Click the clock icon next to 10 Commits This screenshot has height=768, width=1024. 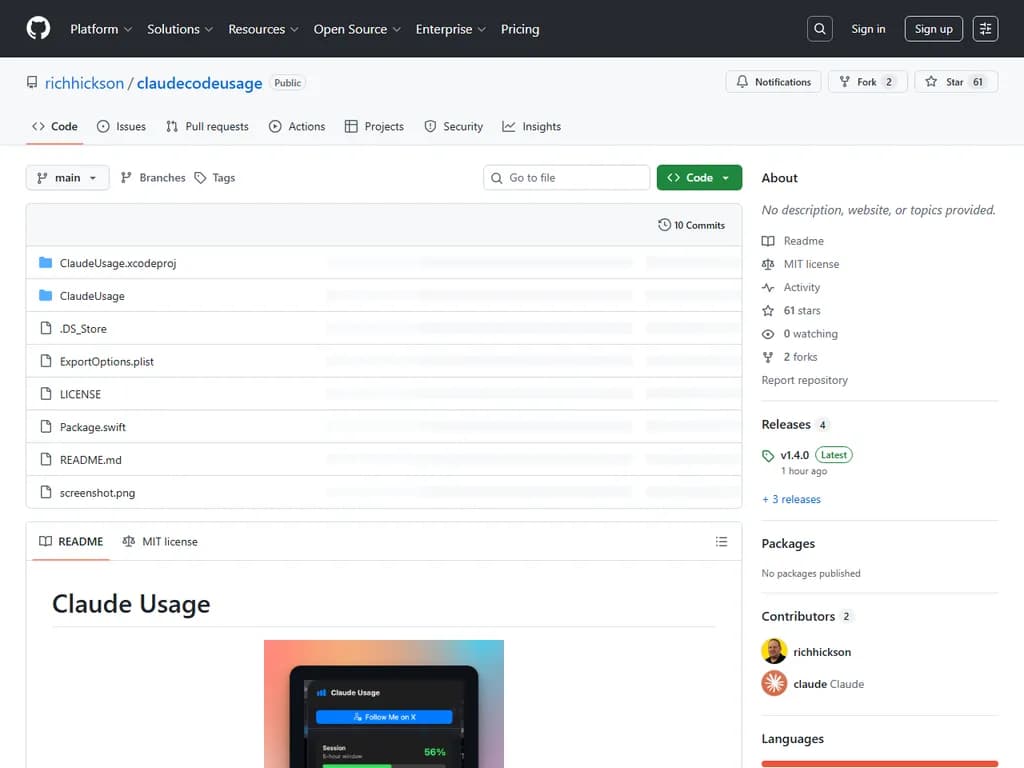click(x=663, y=225)
